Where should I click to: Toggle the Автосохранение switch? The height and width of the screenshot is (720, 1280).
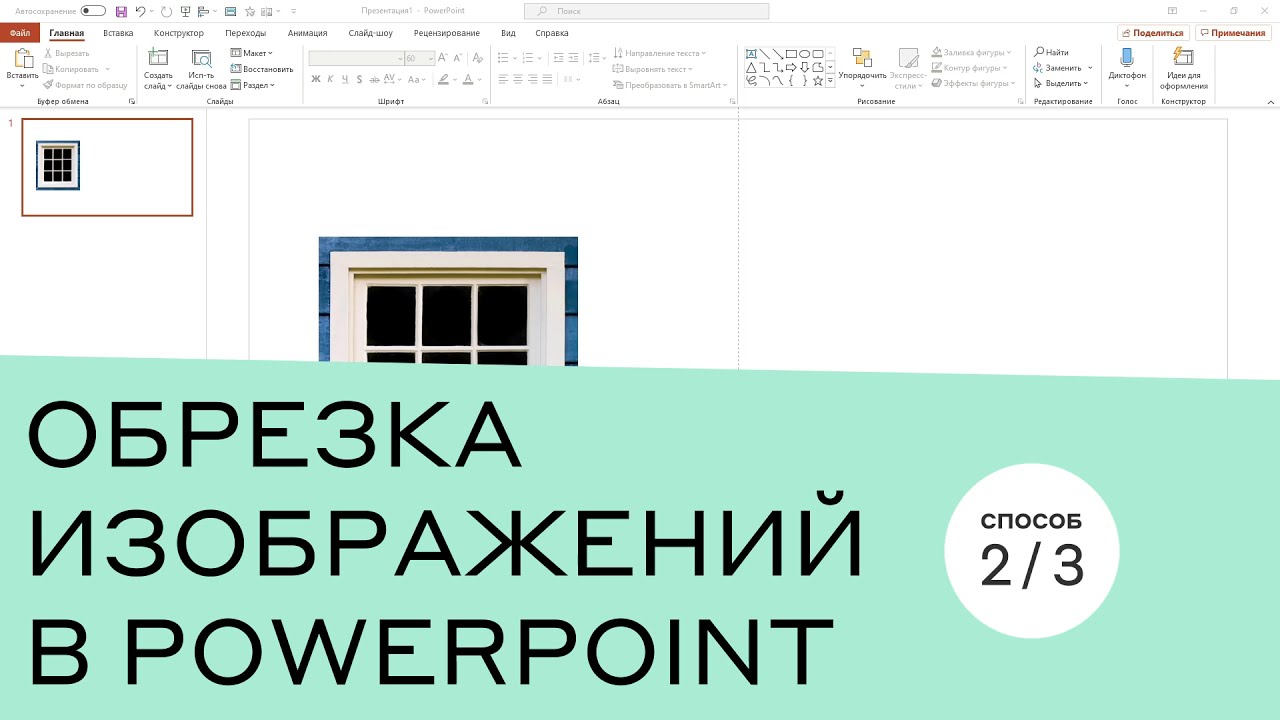pos(93,11)
